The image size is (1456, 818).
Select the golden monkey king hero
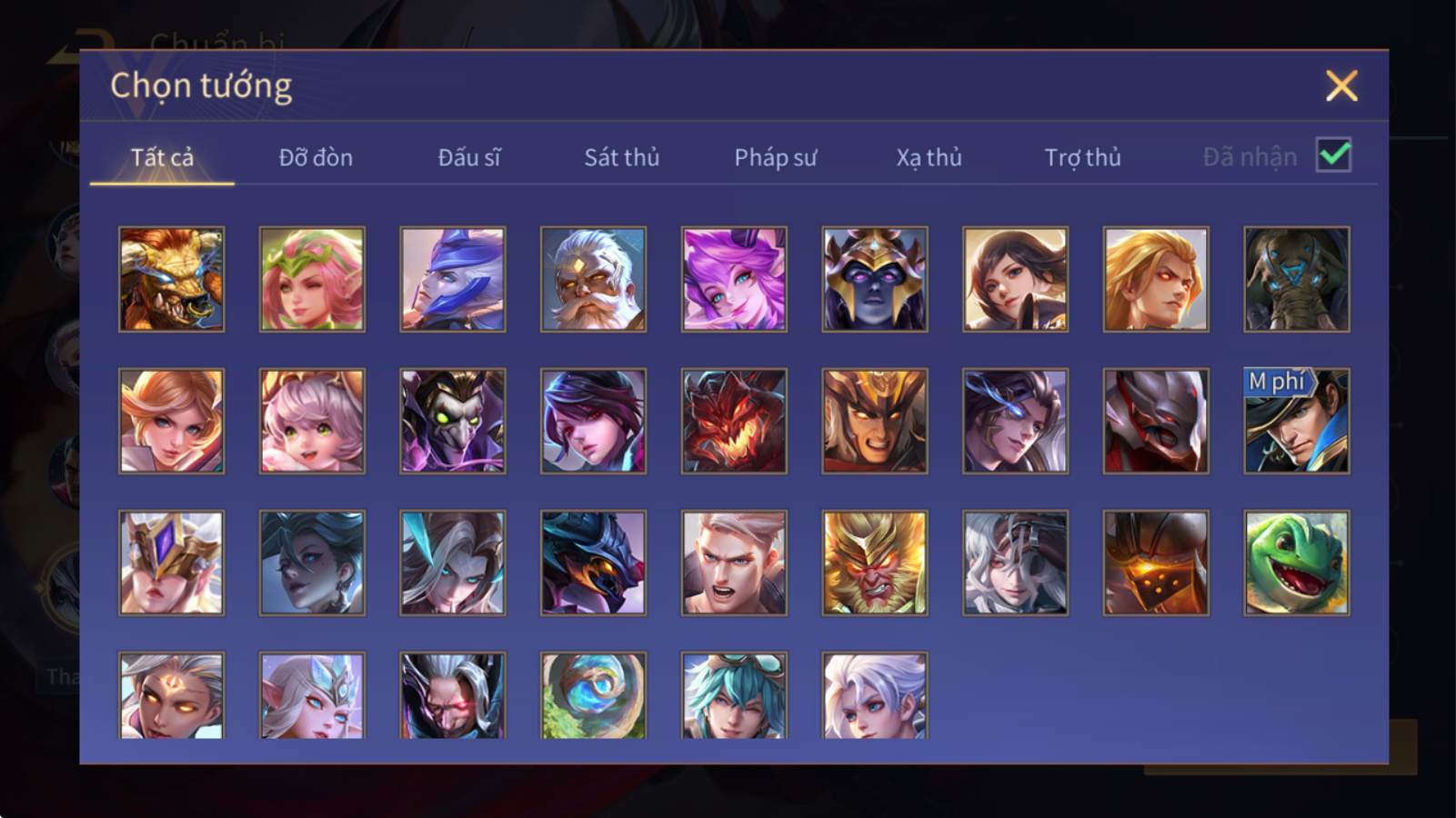click(875, 563)
